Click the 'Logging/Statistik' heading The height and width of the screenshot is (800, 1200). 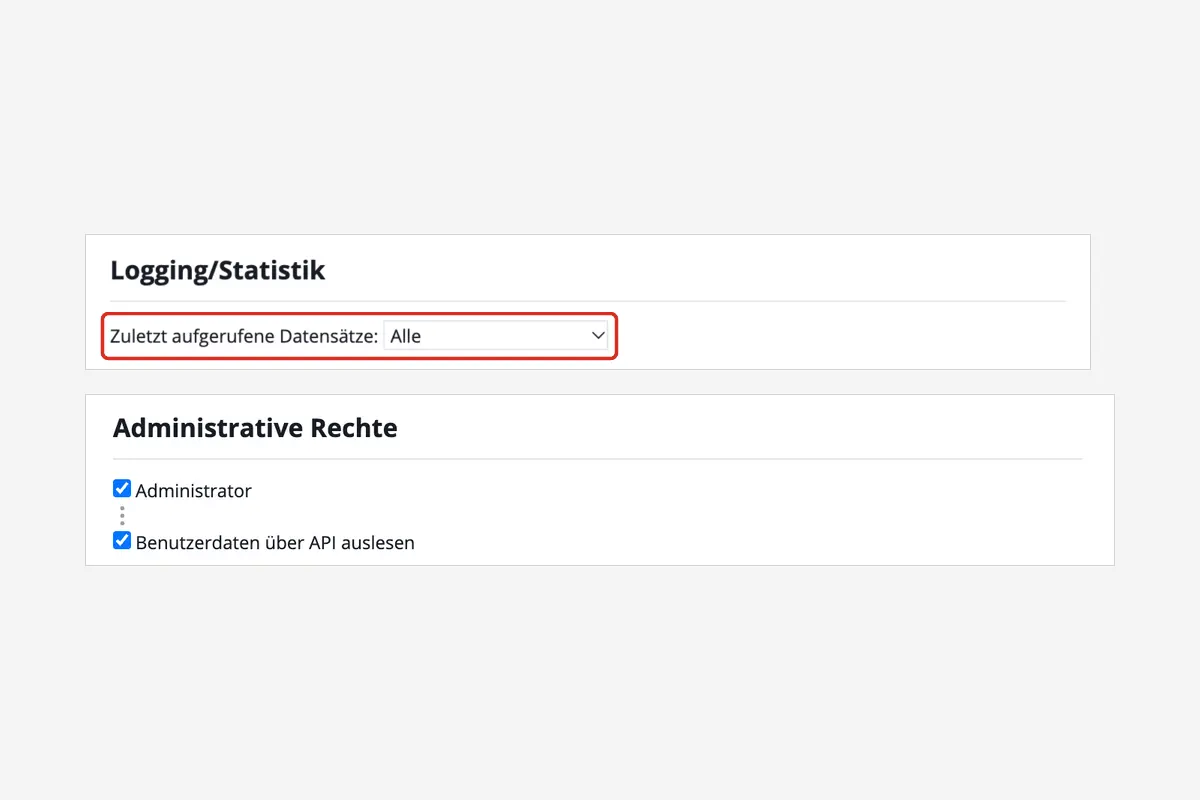[x=218, y=270]
